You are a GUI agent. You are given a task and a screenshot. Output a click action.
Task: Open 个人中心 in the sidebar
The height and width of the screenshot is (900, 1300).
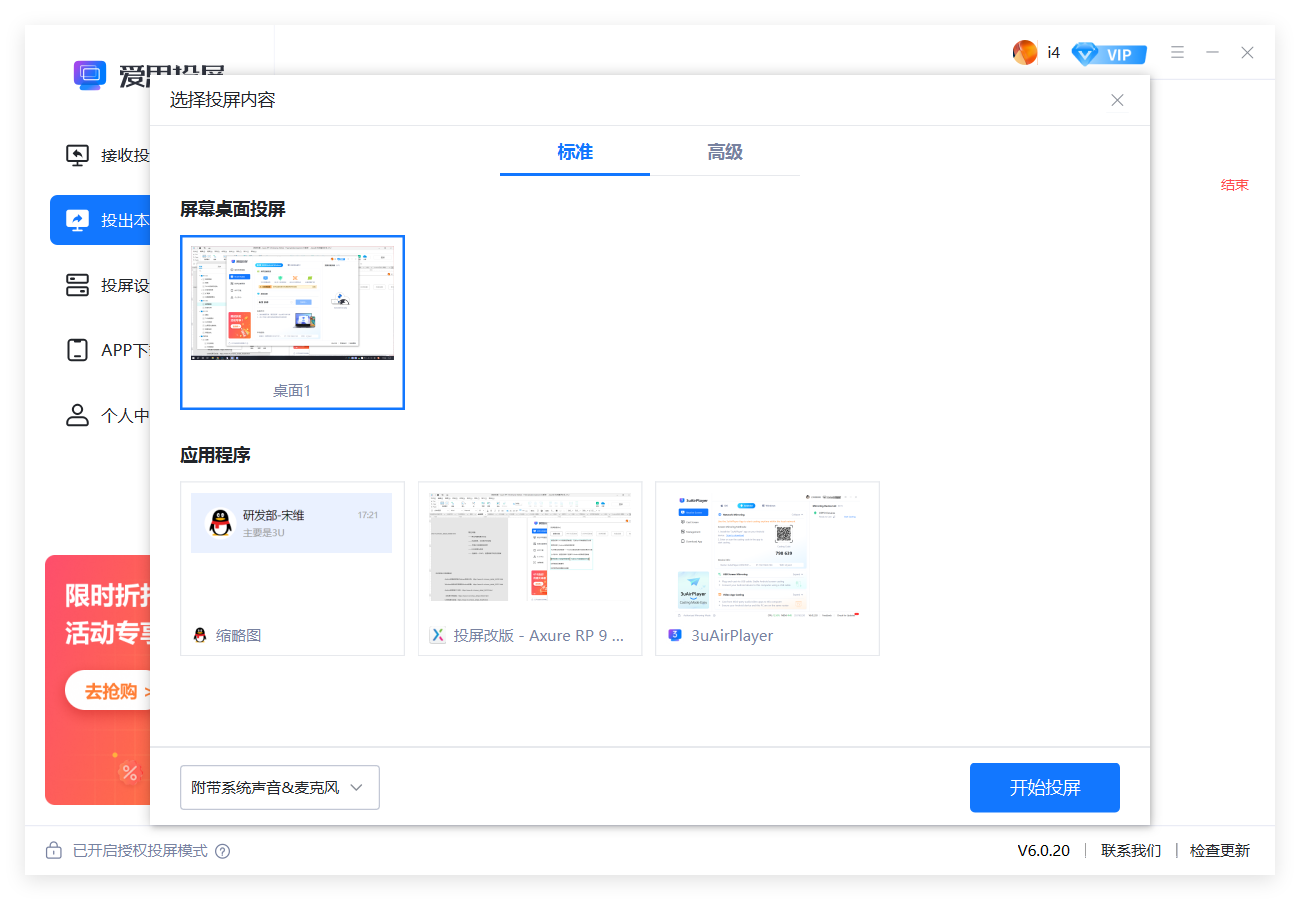click(x=100, y=415)
